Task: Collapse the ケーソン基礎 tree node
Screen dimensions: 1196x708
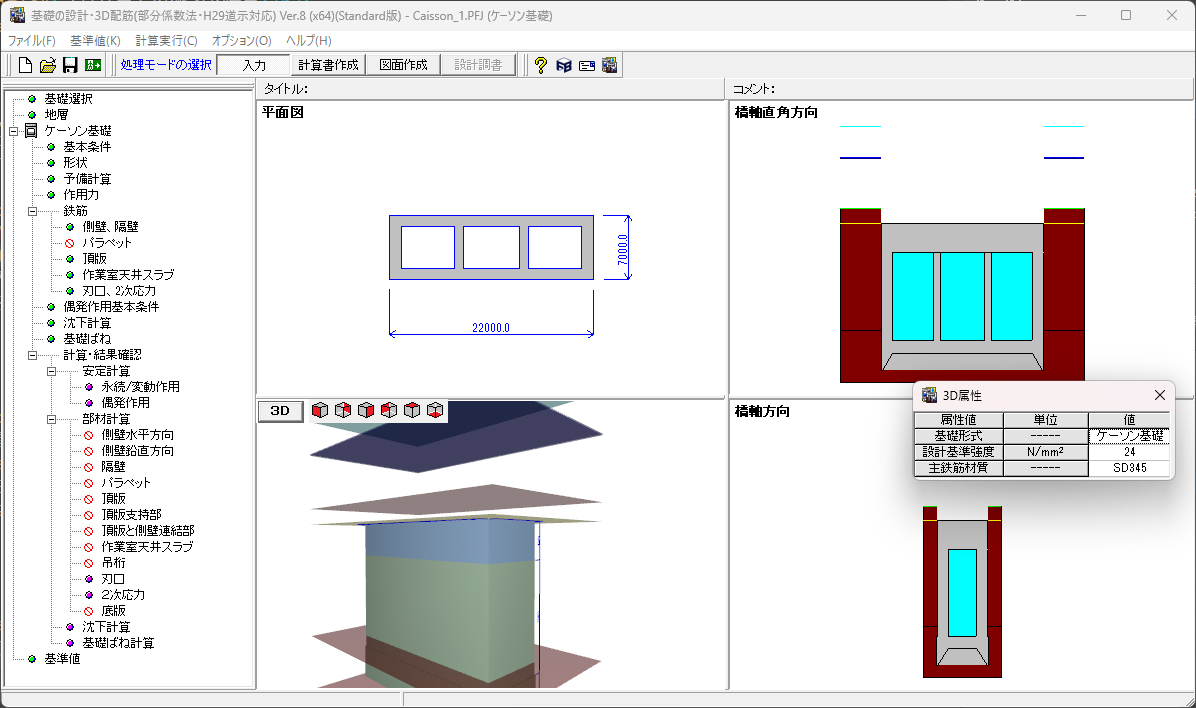Action: click(x=14, y=131)
